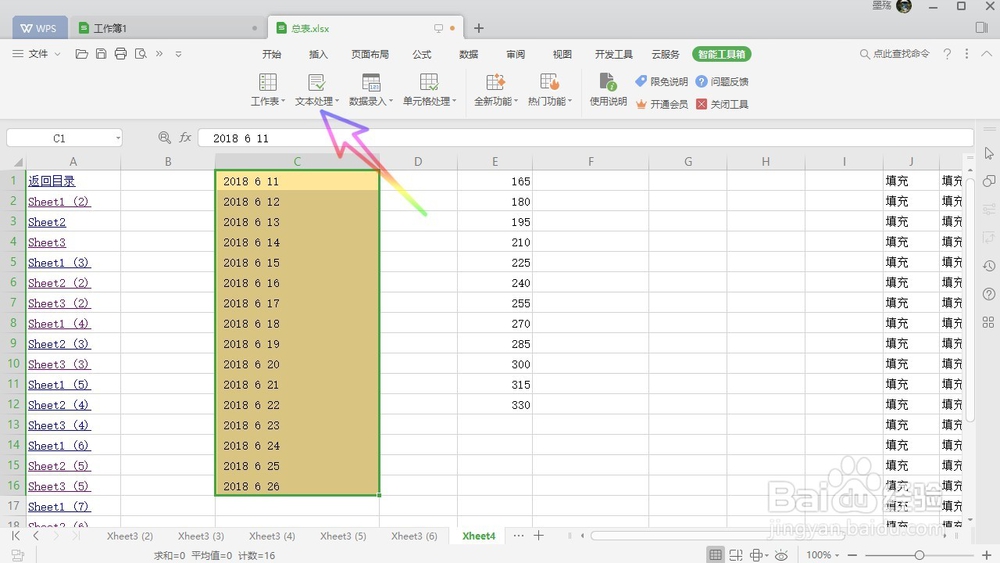Viewport: 1000px width, 563px height.
Task: Open the quick access toolbar customize dropdown
Action: (x=179, y=54)
